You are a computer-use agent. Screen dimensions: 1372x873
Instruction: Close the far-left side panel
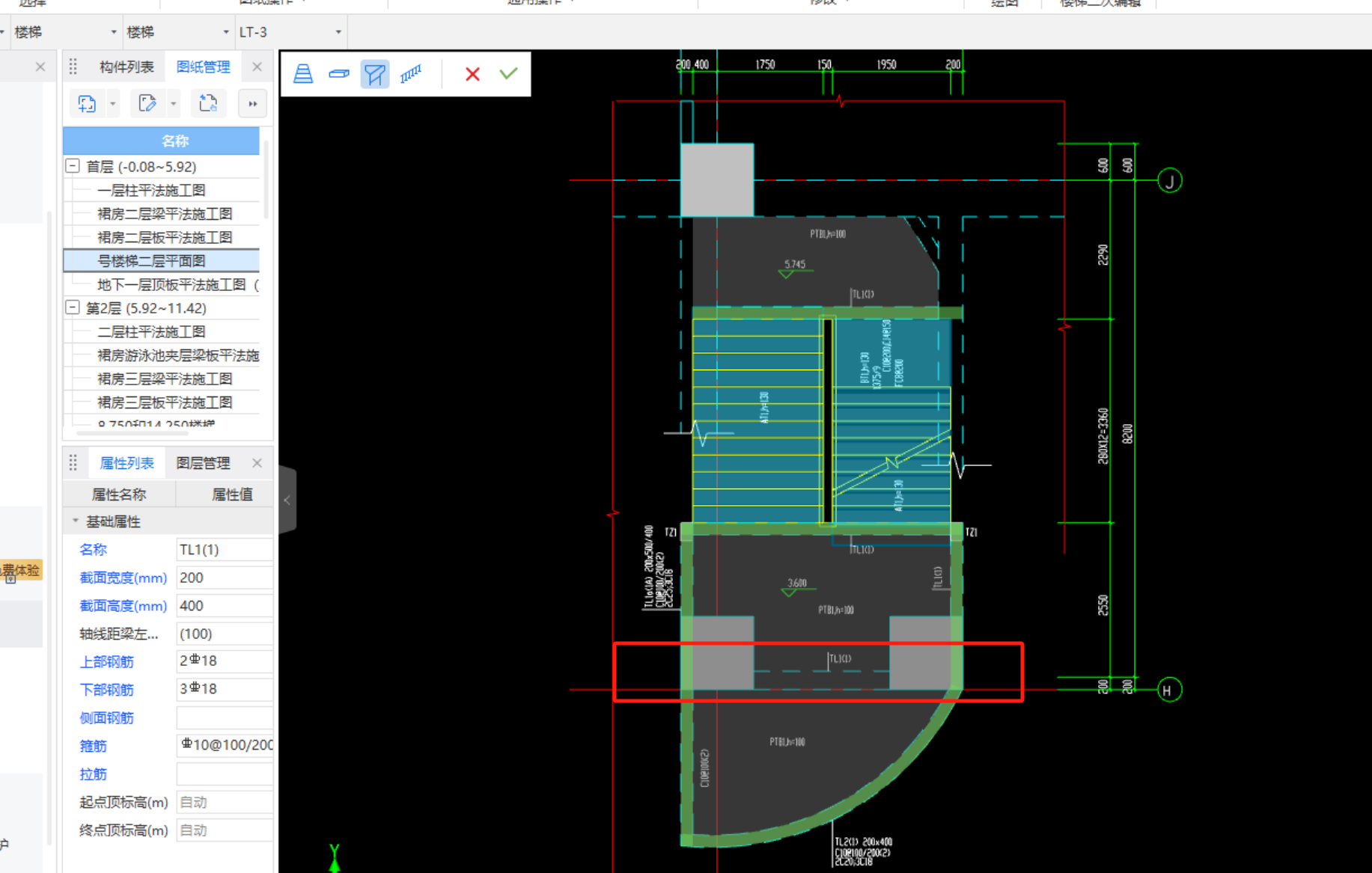pyautogui.click(x=40, y=67)
